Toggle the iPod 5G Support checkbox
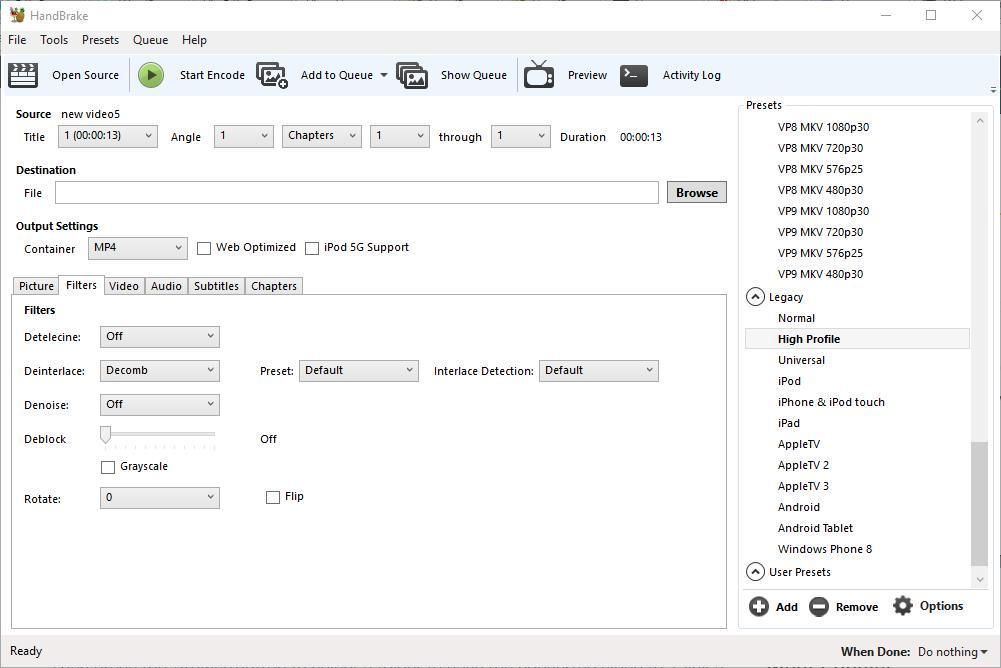This screenshot has width=1001, height=668. click(312, 248)
